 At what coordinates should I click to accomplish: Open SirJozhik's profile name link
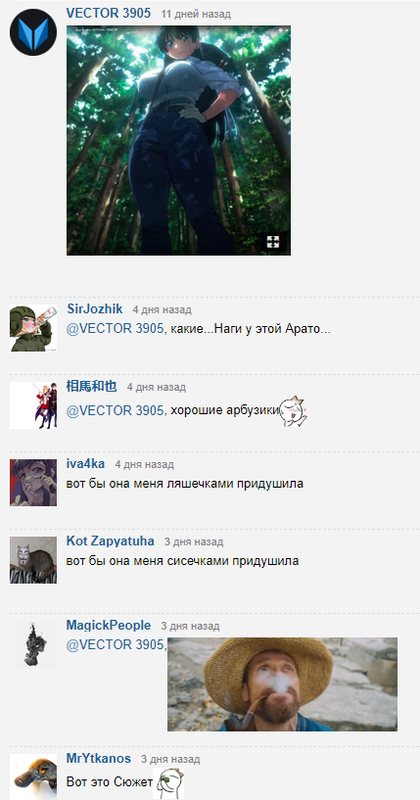95,309
